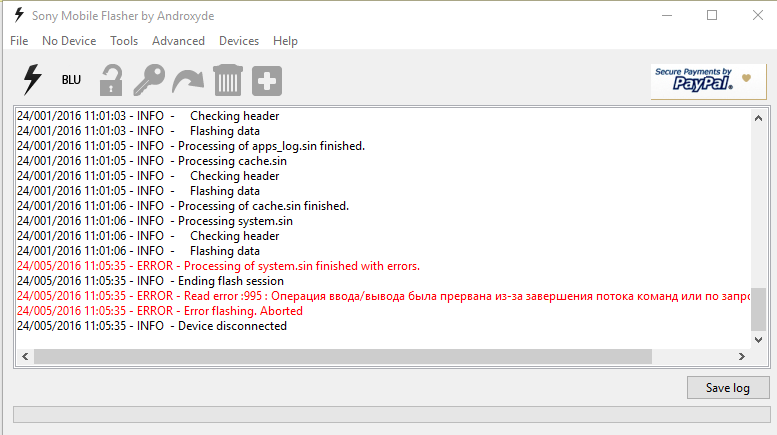Click the log scroll down arrow
The image size is (777, 435).
(x=758, y=340)
